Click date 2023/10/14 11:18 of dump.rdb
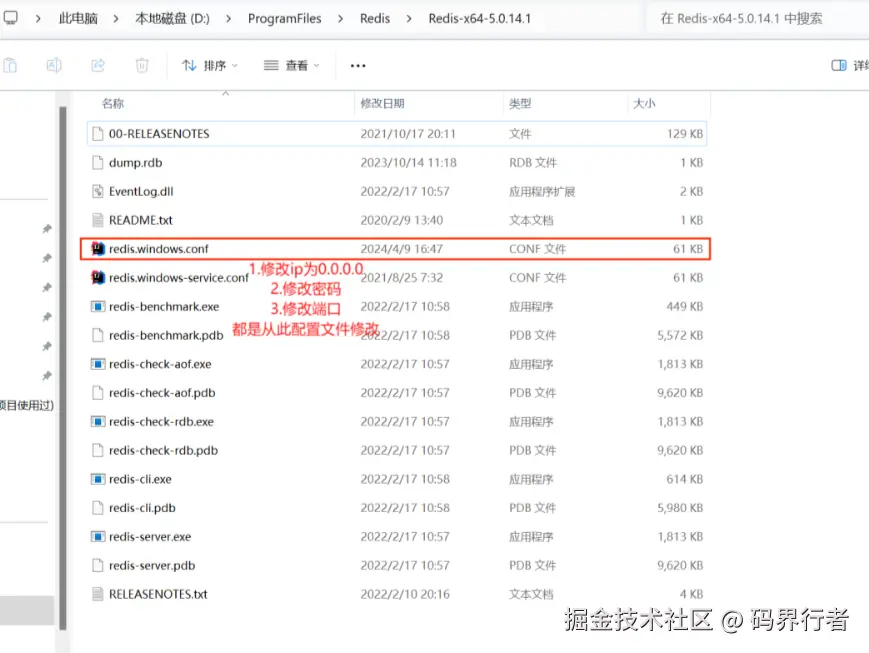The height and width of the screenshot is (653, 869). [408, 162]
